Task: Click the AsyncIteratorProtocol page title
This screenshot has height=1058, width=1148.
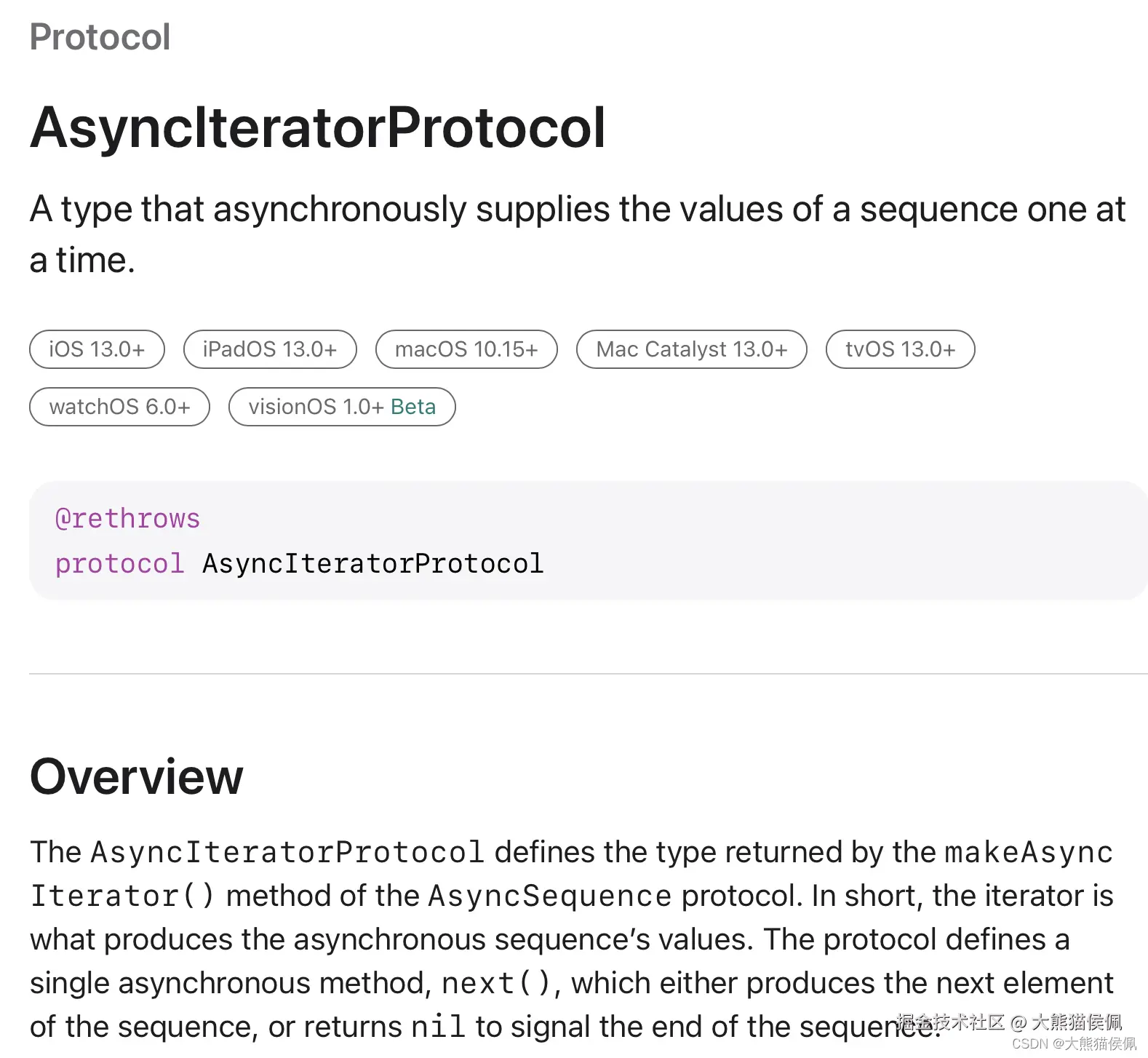Action: pos(317,127)
